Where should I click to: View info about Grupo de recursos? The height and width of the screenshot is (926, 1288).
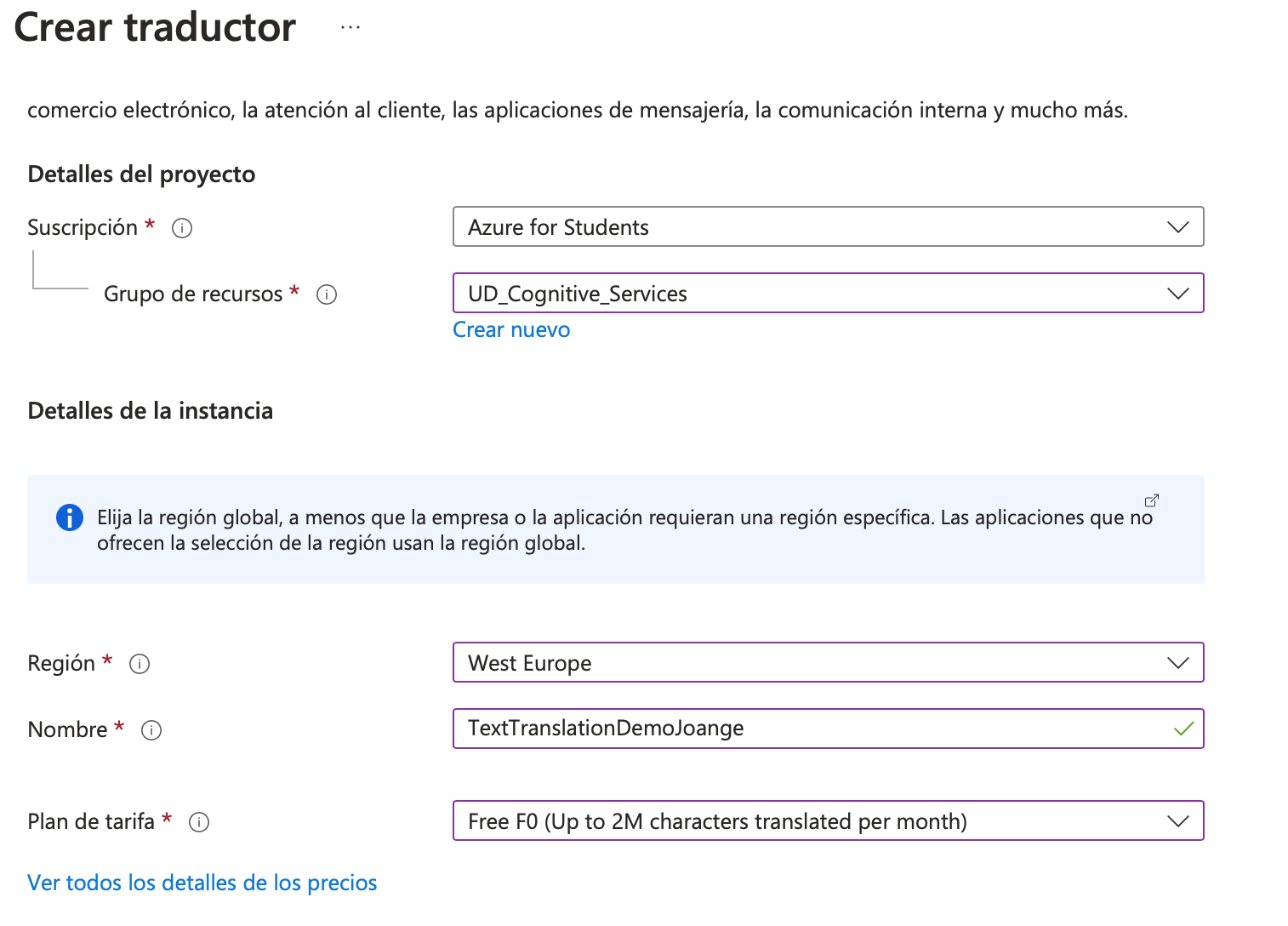(327, 294)
